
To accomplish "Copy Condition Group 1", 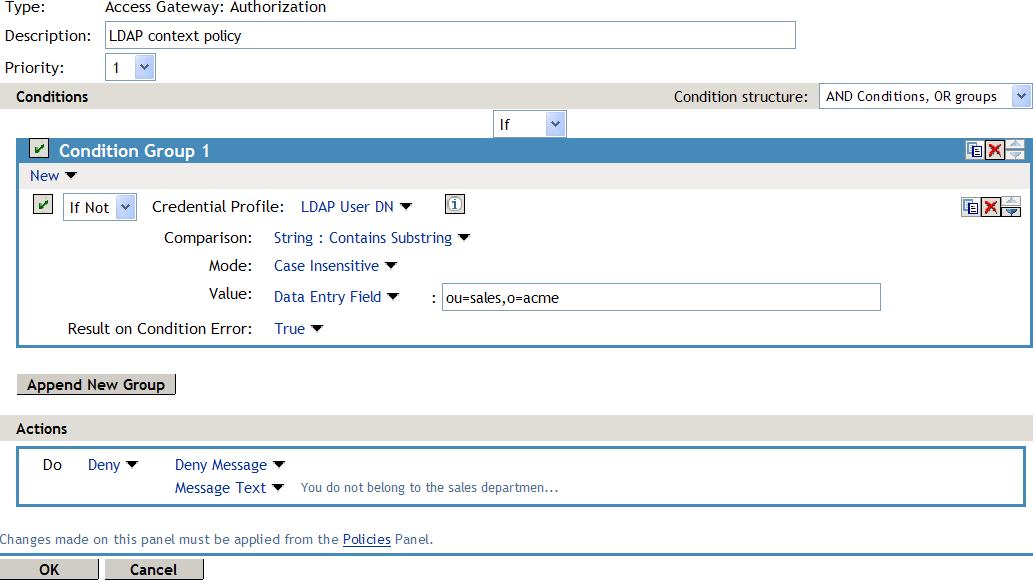I will (975, 148).
